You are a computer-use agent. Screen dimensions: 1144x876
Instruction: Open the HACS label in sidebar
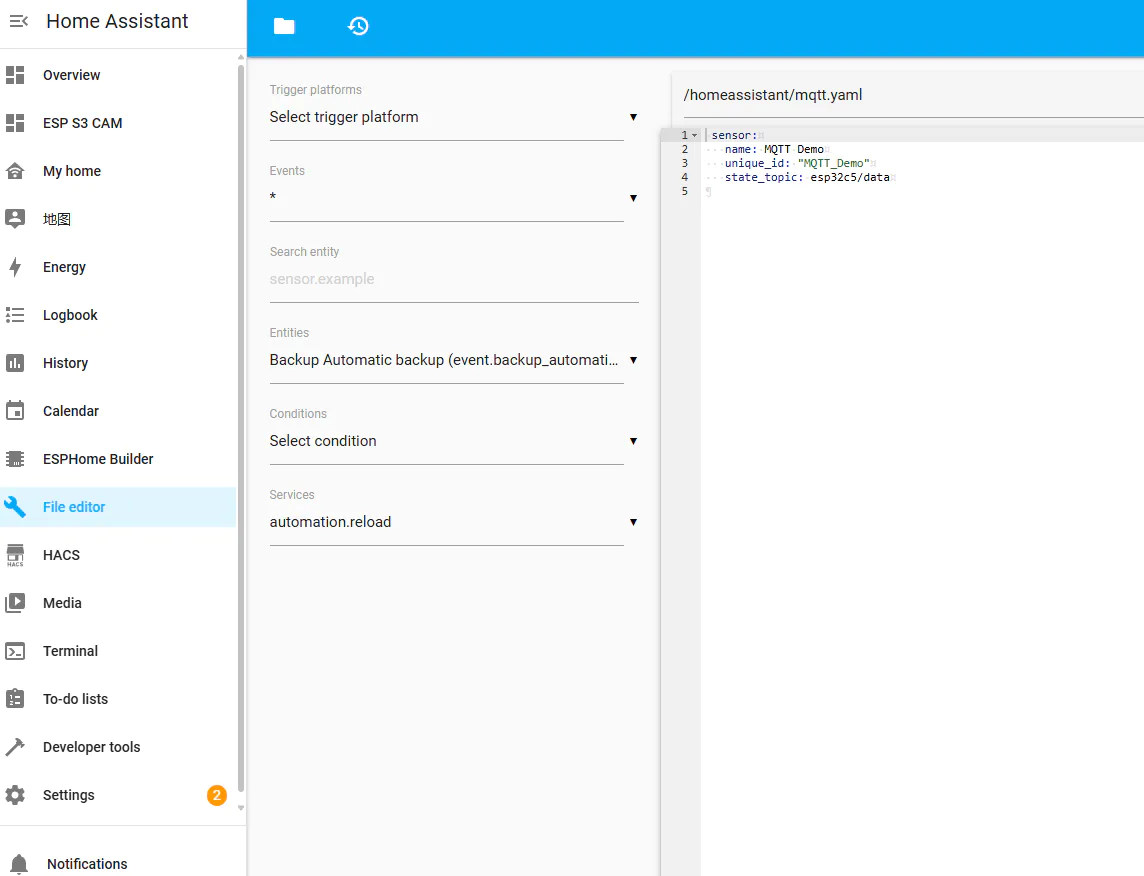coord(61,555)
